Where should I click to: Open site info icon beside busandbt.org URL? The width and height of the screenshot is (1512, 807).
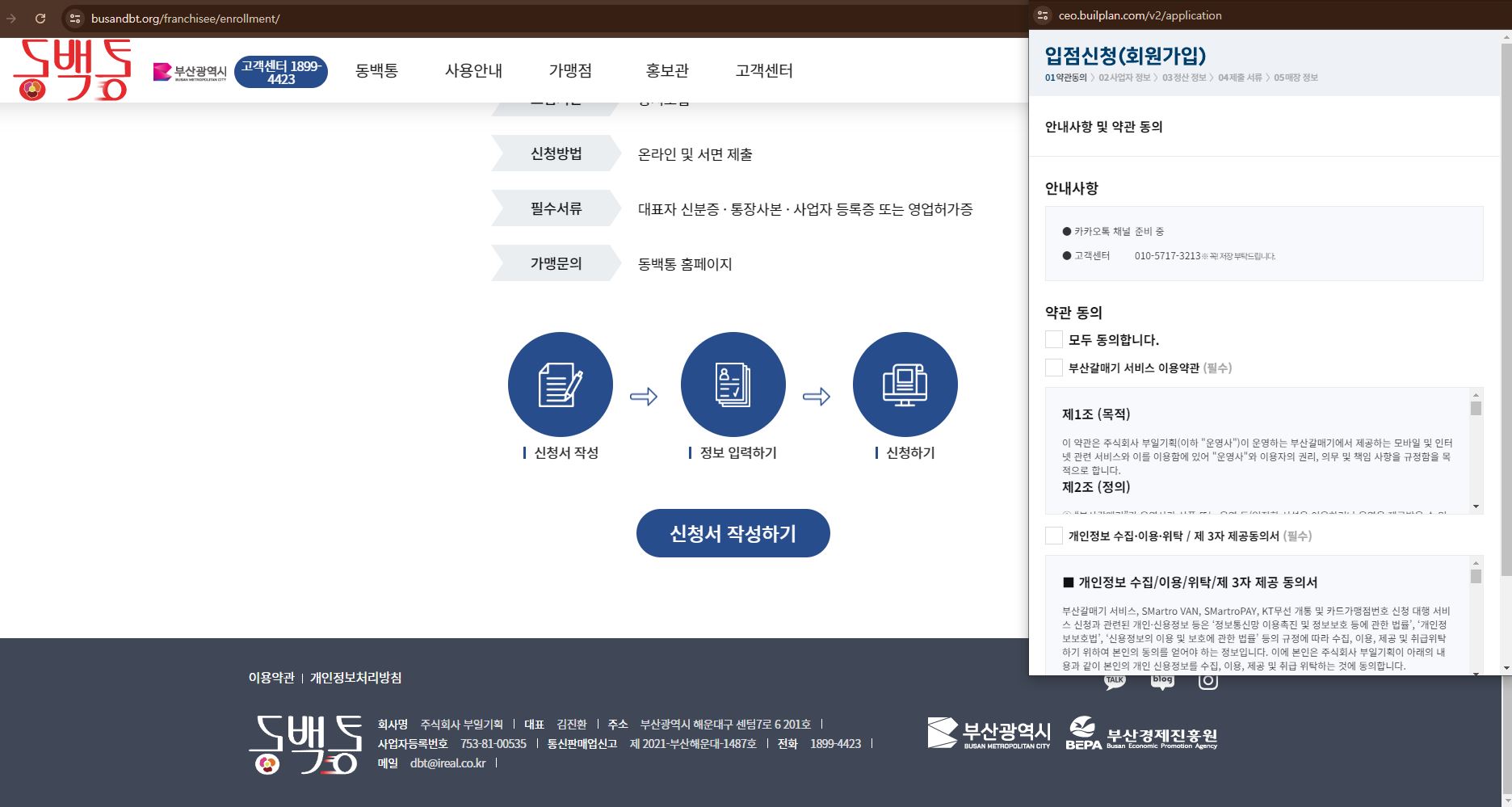[74, 18]
